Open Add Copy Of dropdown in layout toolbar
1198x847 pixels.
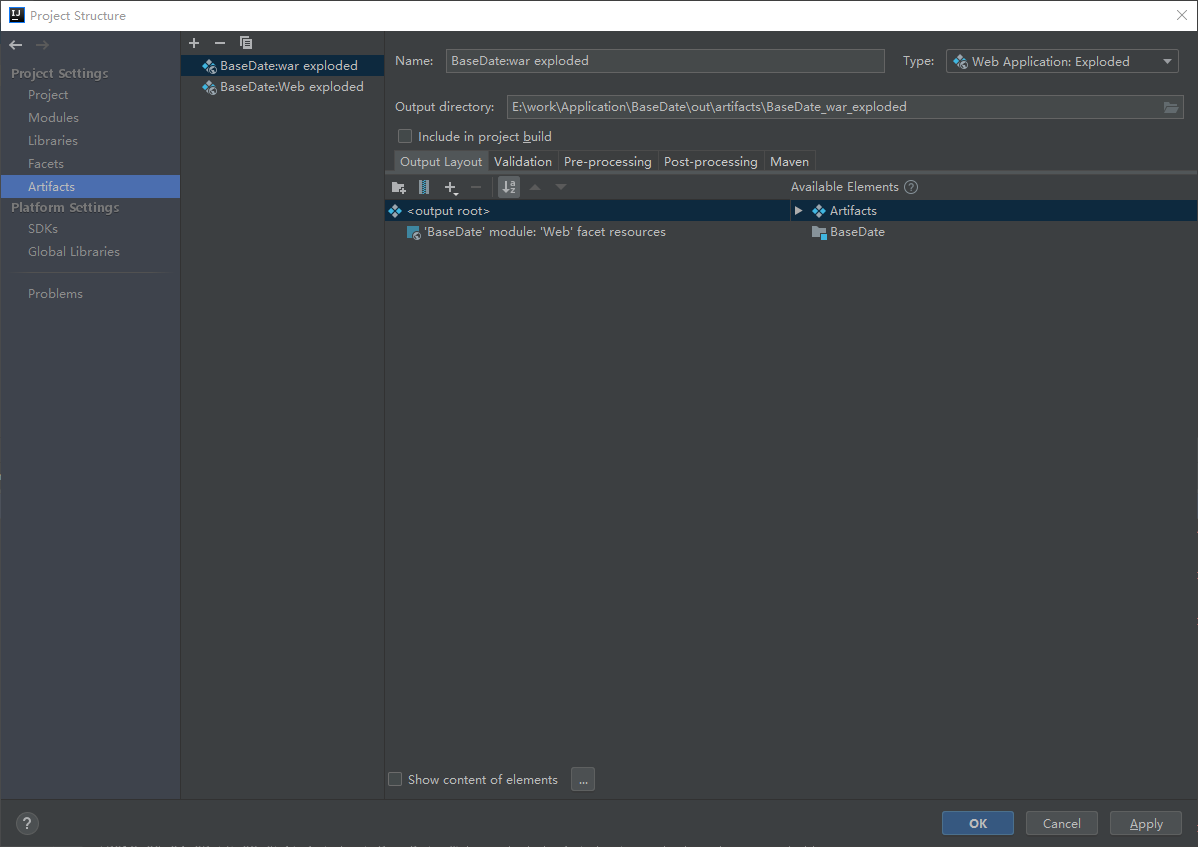coord(451,187)
